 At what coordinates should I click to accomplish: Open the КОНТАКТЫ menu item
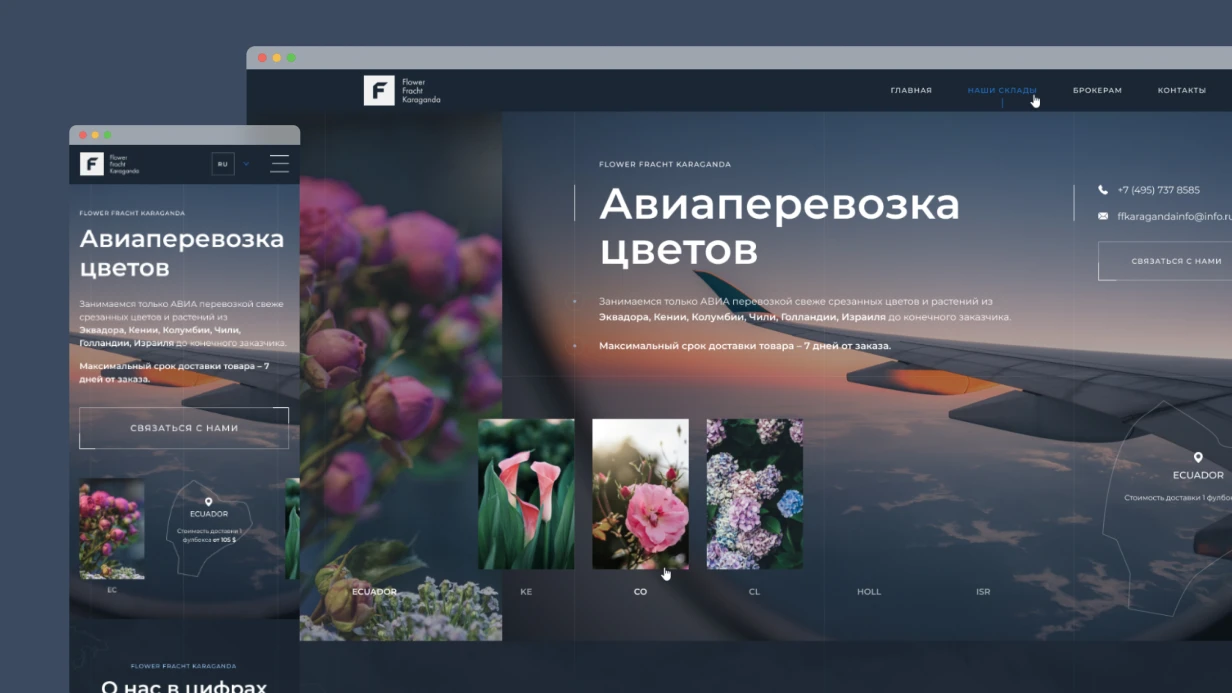pos(1181,89)
